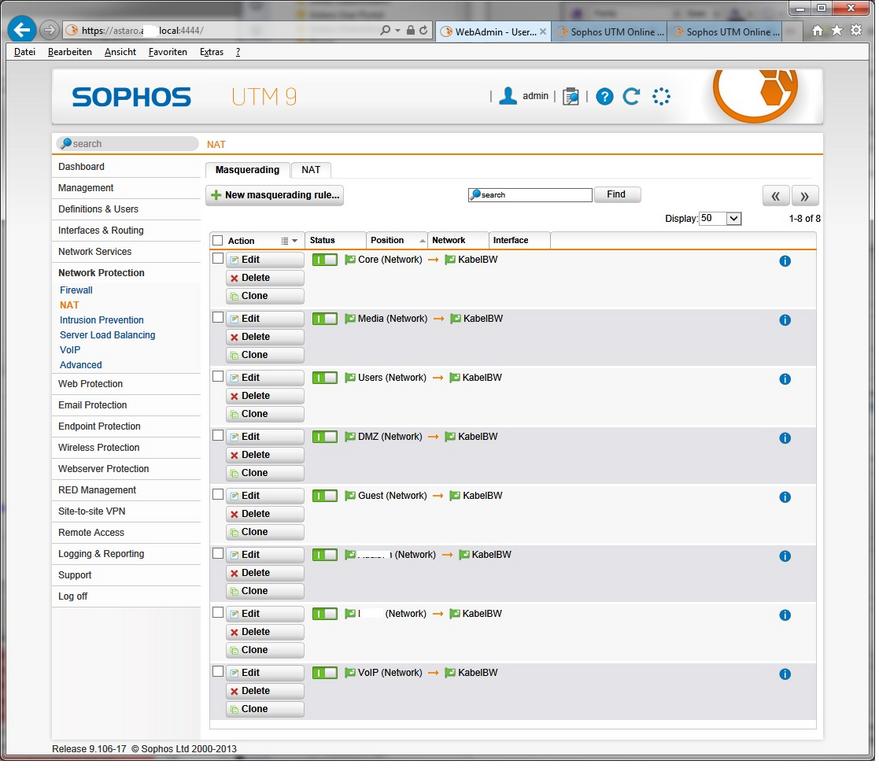Open the Favoriten menu
The width and height of the screenshot is (879, 768).
tap(168, 52)
